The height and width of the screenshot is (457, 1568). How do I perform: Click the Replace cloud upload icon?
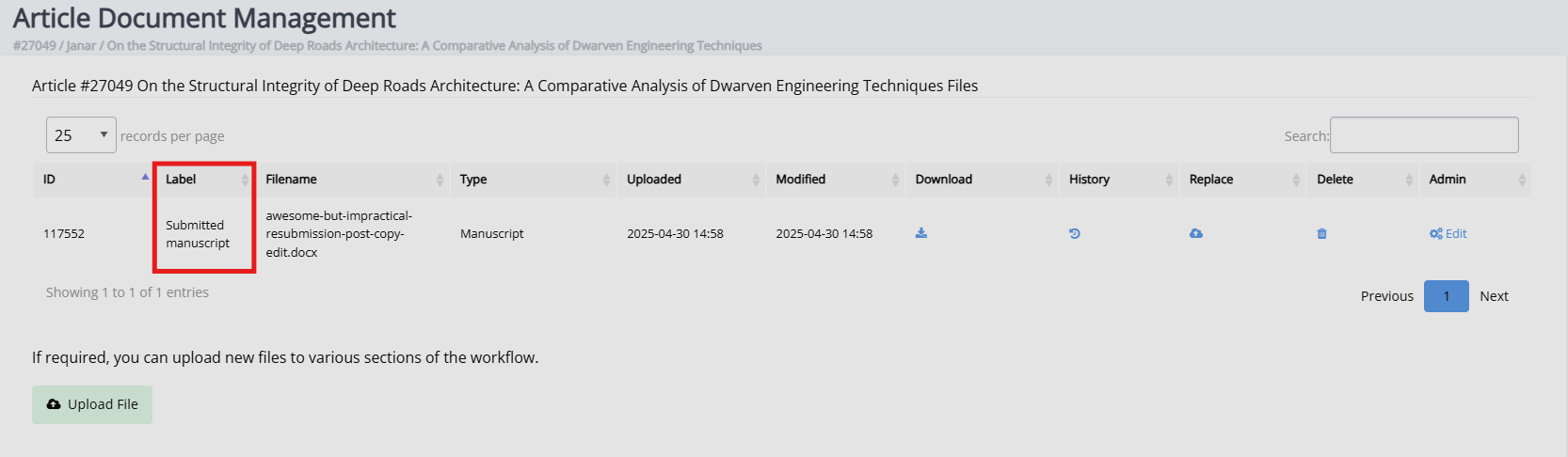[x=1196, y=233]
